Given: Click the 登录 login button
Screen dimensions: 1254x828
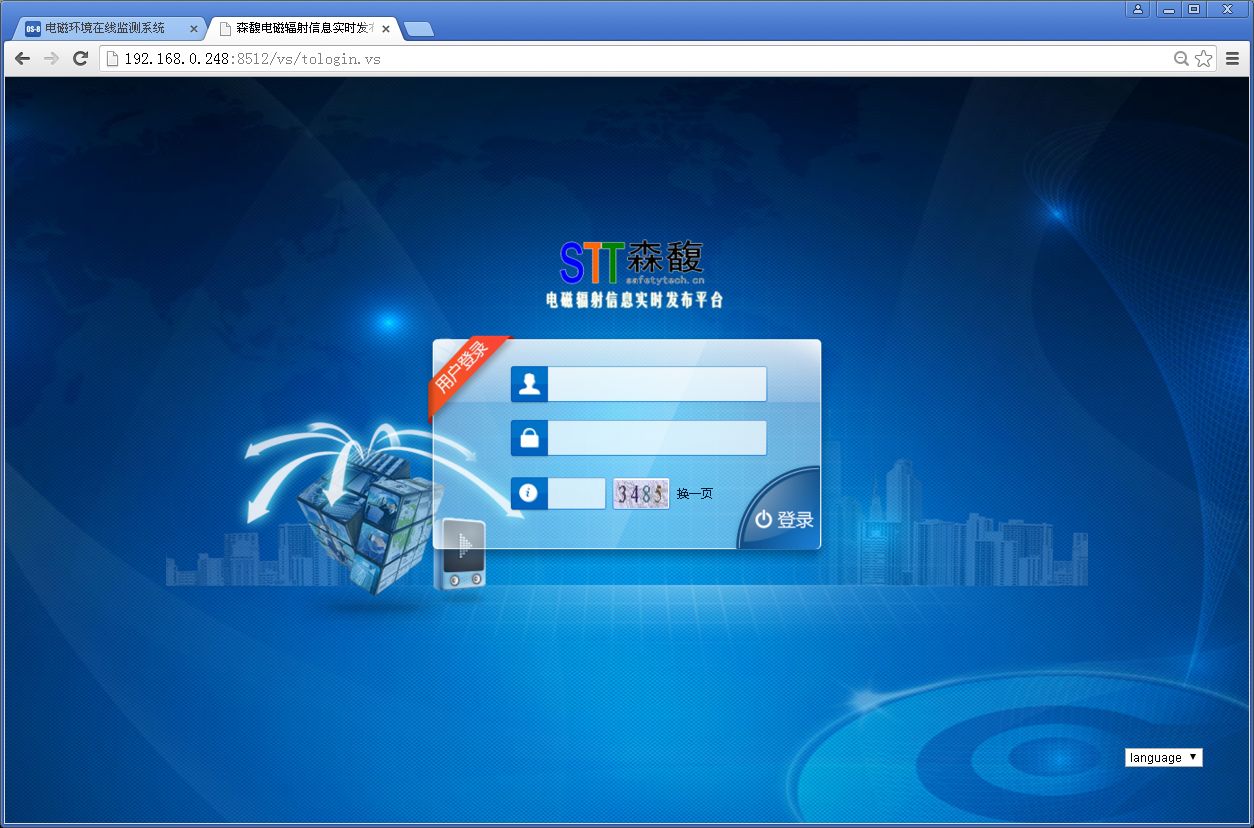Looking at the screenshot, I should [x=784, y=519].
